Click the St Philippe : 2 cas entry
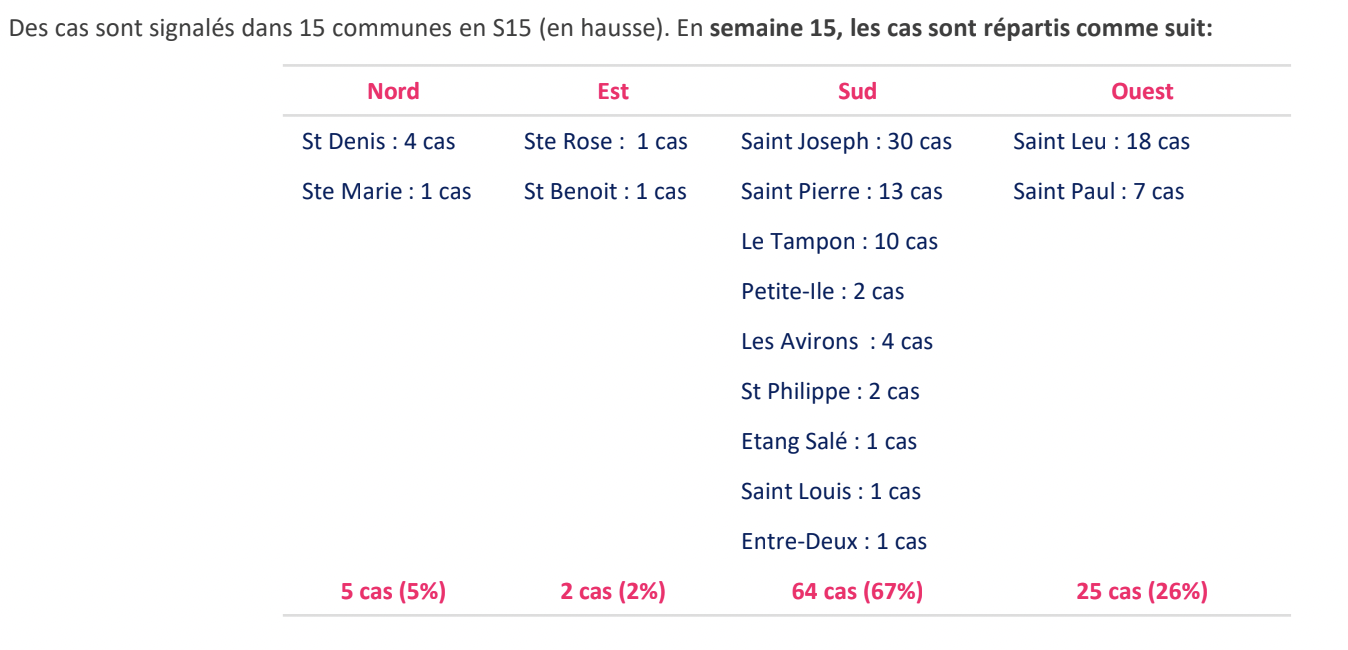 [830, 392]
